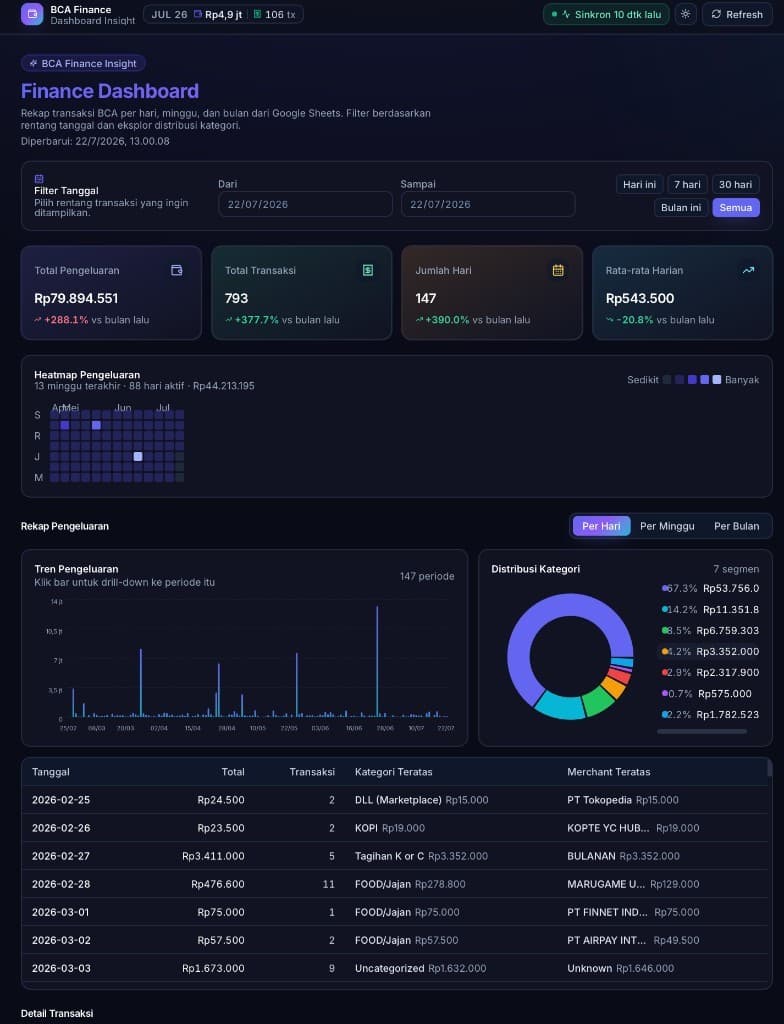Click the purple 67.3% legend dot
The height and width of the screenshot is (1024, 784).
tap(664, 588)
